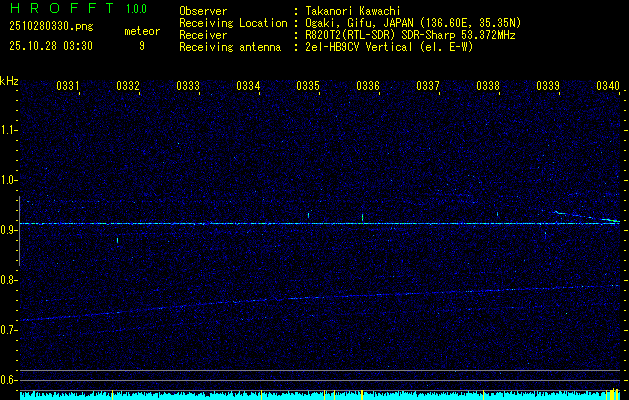
Task: Click the 0.6 frequency axis label
Action: coord(9,379)
